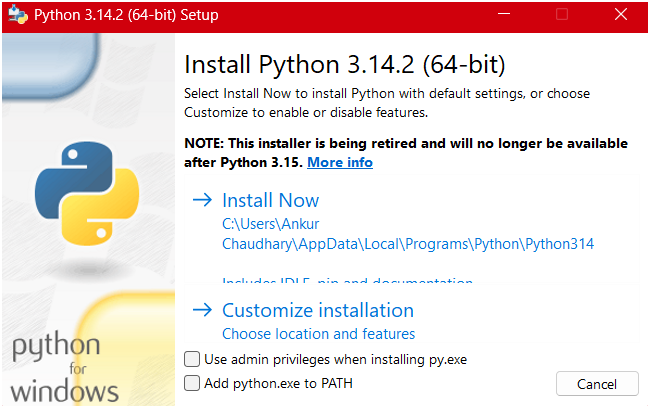Image resolution: width=650 pixels, height=408 pixels.
Task: Click the install path ending in Python314
Action: 408,234
